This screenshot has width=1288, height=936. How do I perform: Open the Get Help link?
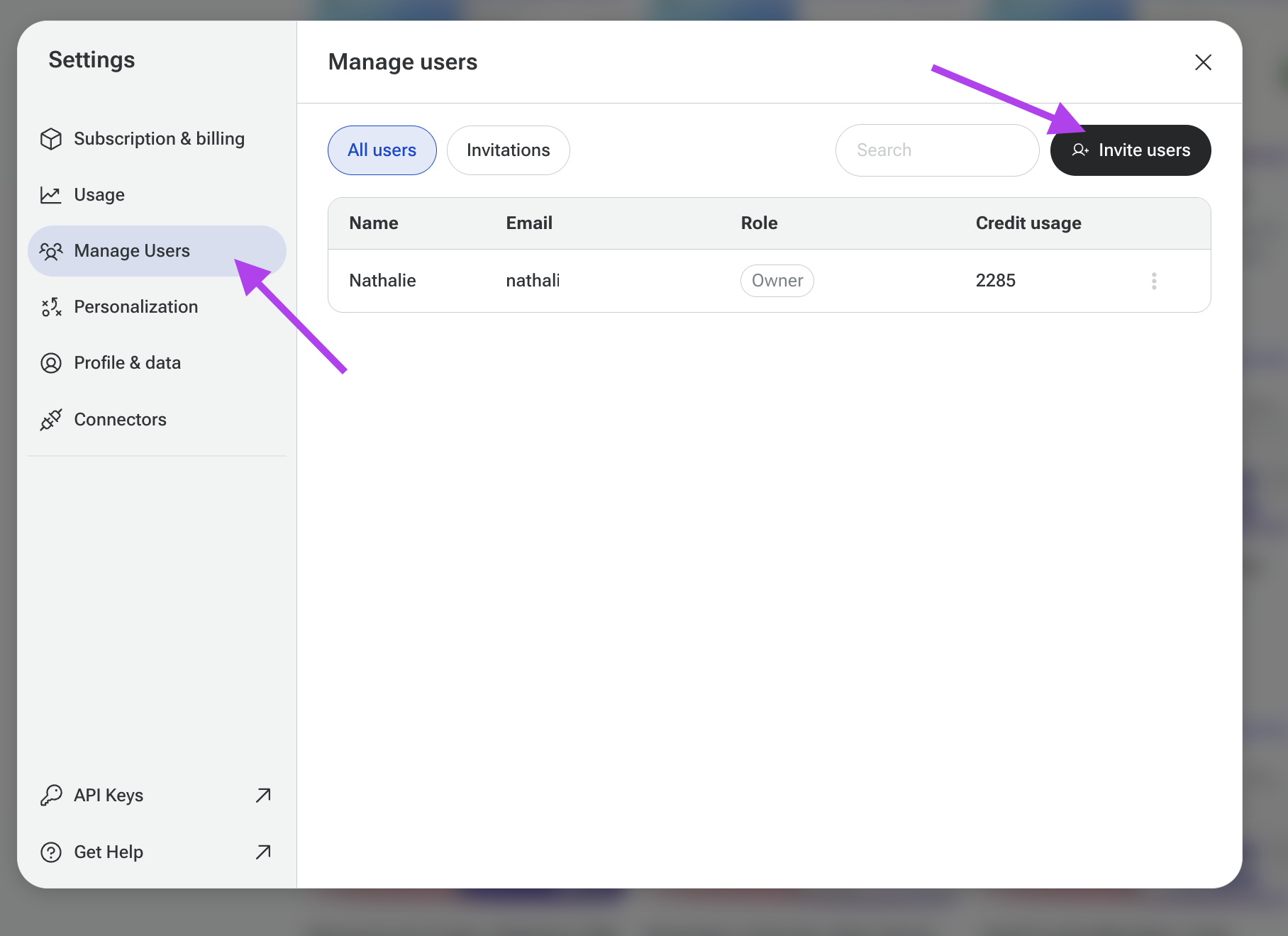157,852
